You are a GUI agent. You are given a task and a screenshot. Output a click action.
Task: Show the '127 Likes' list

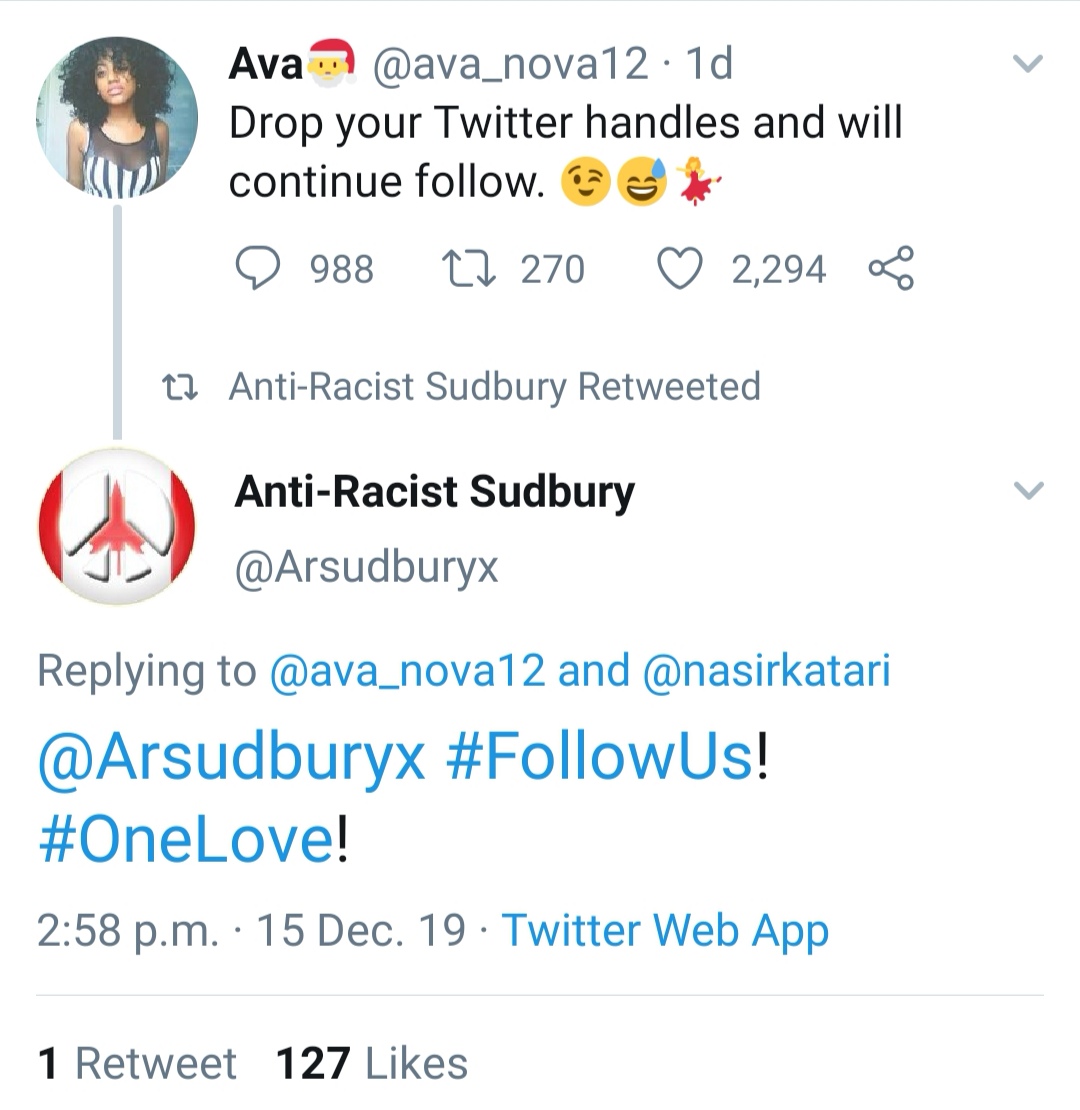tap(372, 1063)
